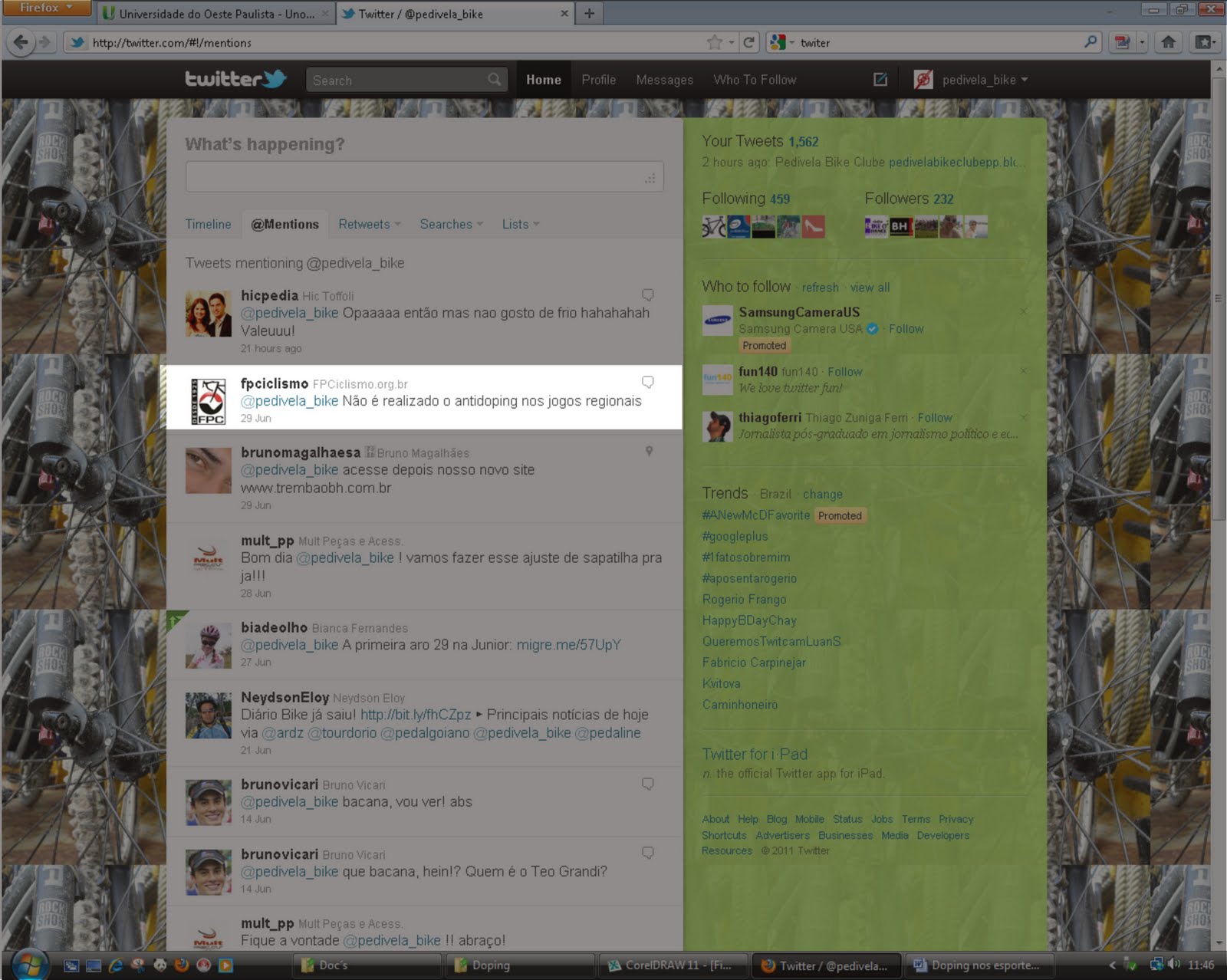Screen dimensions: 1227x980
Task: Launch Firefox from quick launch bar
Action: [x=182, y=965]
